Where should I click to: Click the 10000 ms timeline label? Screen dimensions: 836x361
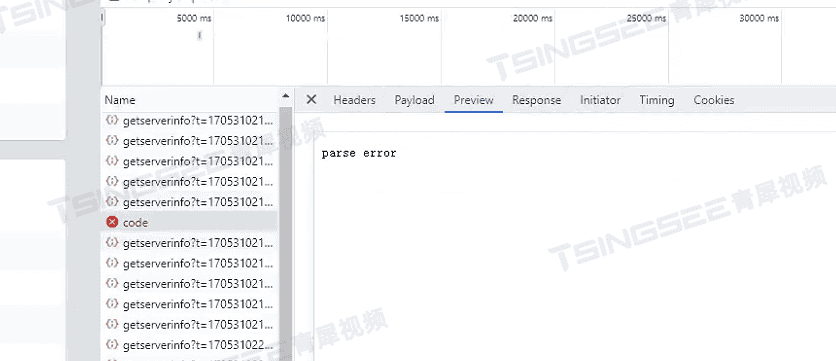[x=306, y=19]
